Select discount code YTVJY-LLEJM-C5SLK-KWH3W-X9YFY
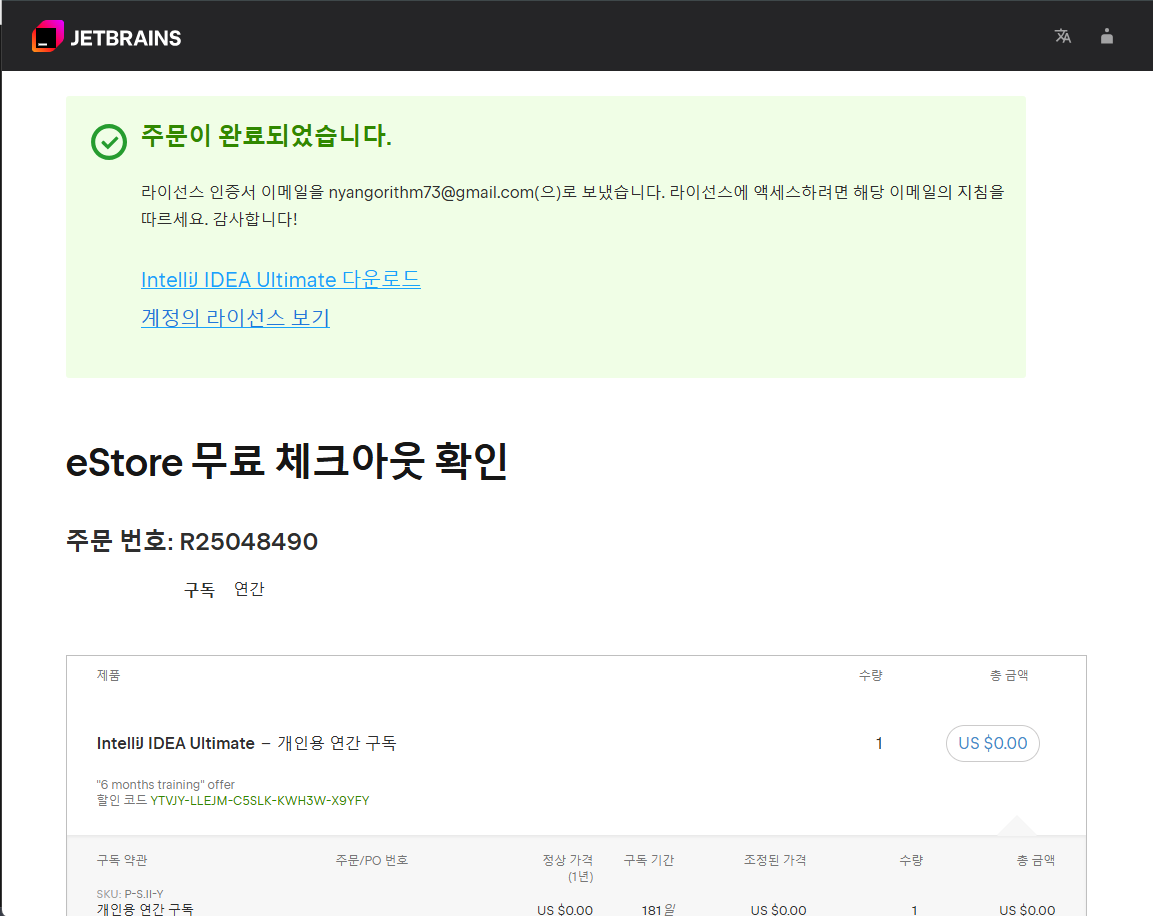The height and width of the screenshot is (916, 1153). pos(260,801)
